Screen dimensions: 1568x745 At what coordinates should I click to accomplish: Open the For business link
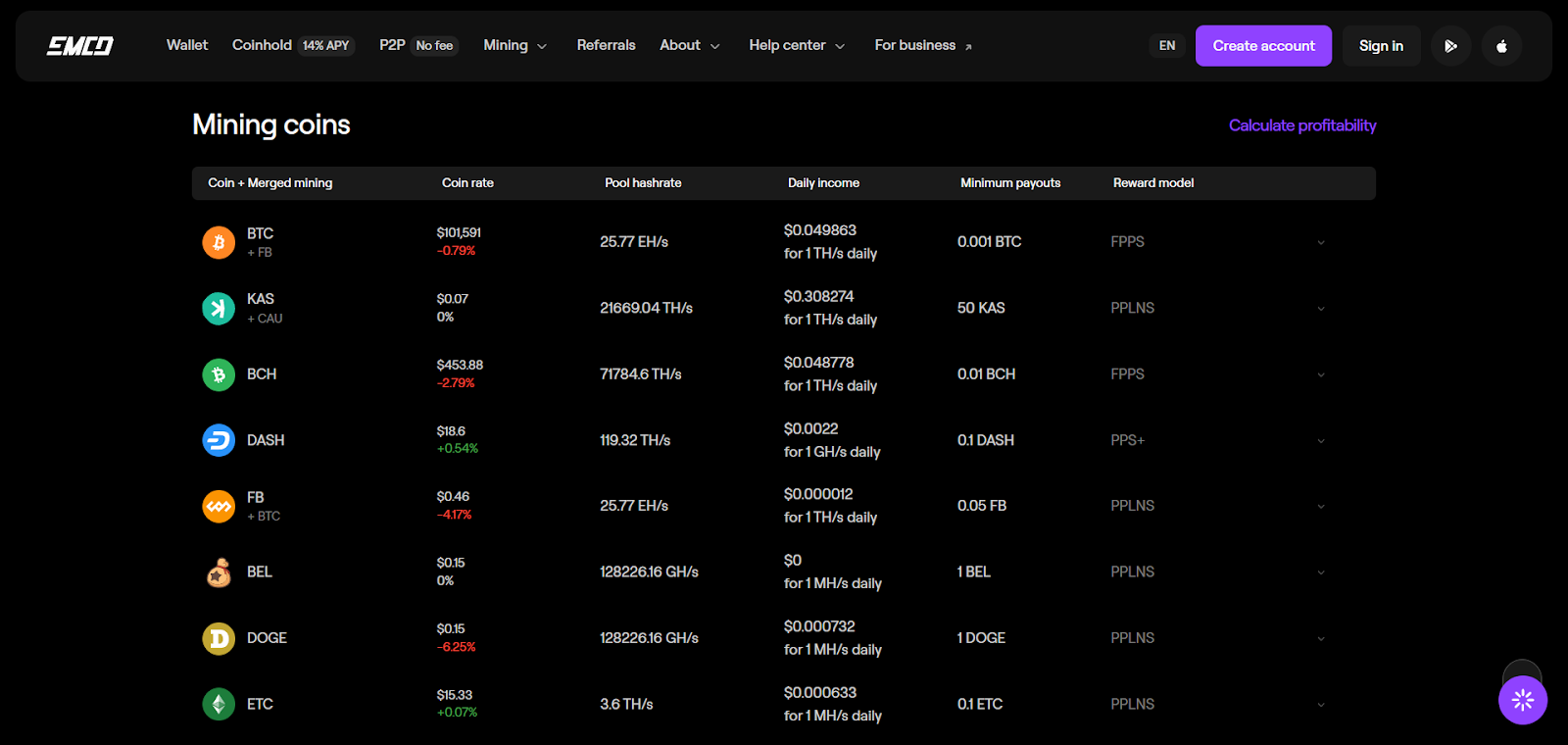pyautogui.click(x=923, y=45)
